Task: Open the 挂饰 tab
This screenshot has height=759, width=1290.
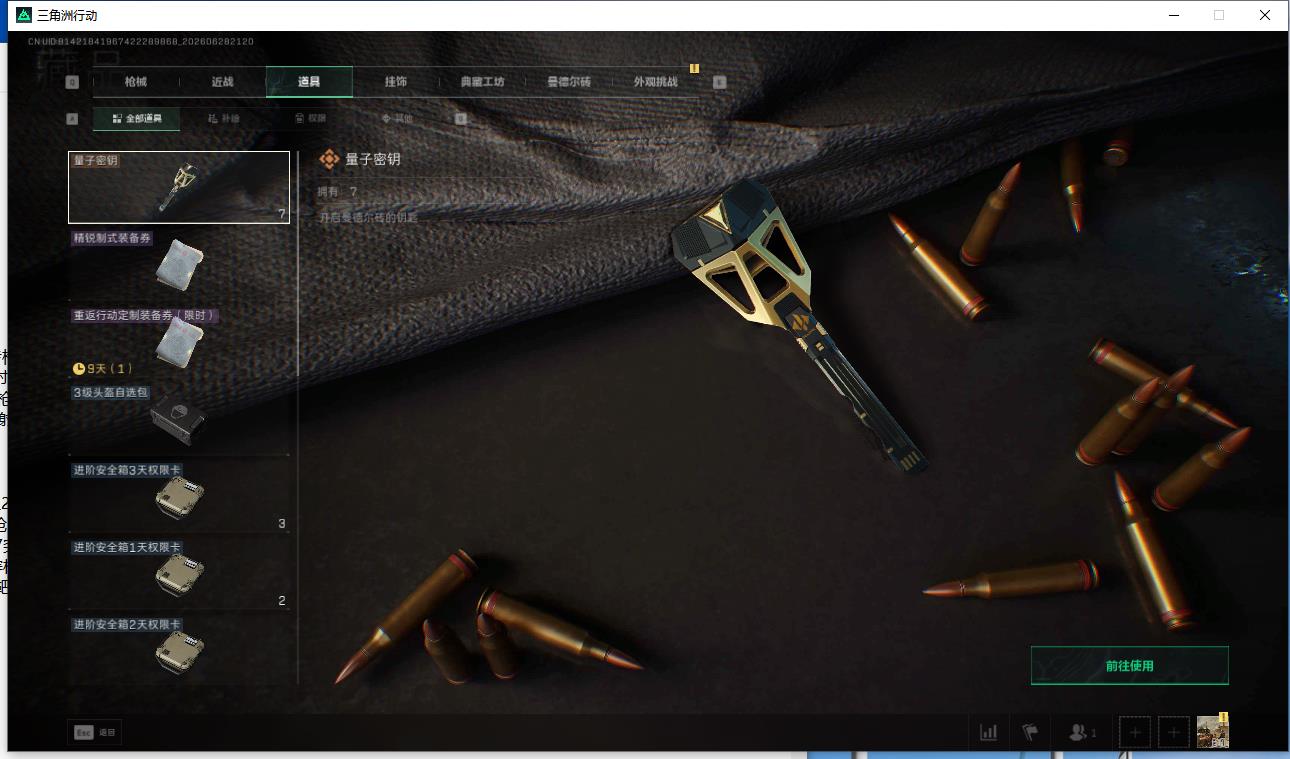Action: point(396,82)
